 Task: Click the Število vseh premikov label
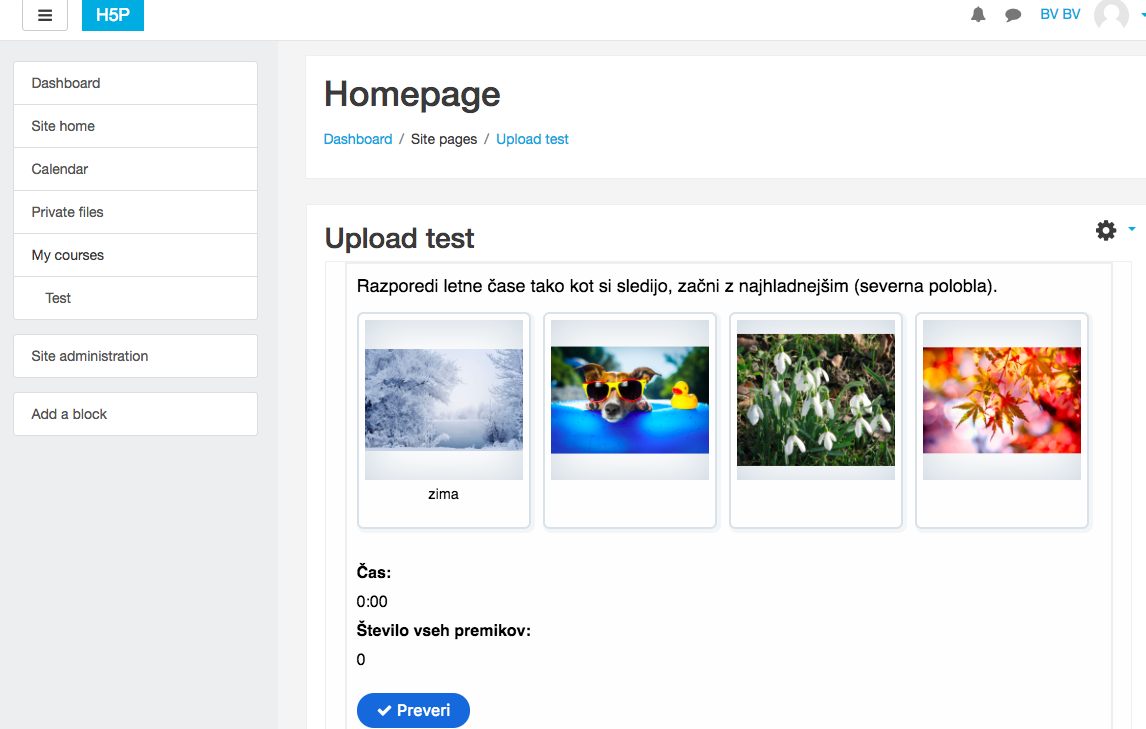point(444,630)
